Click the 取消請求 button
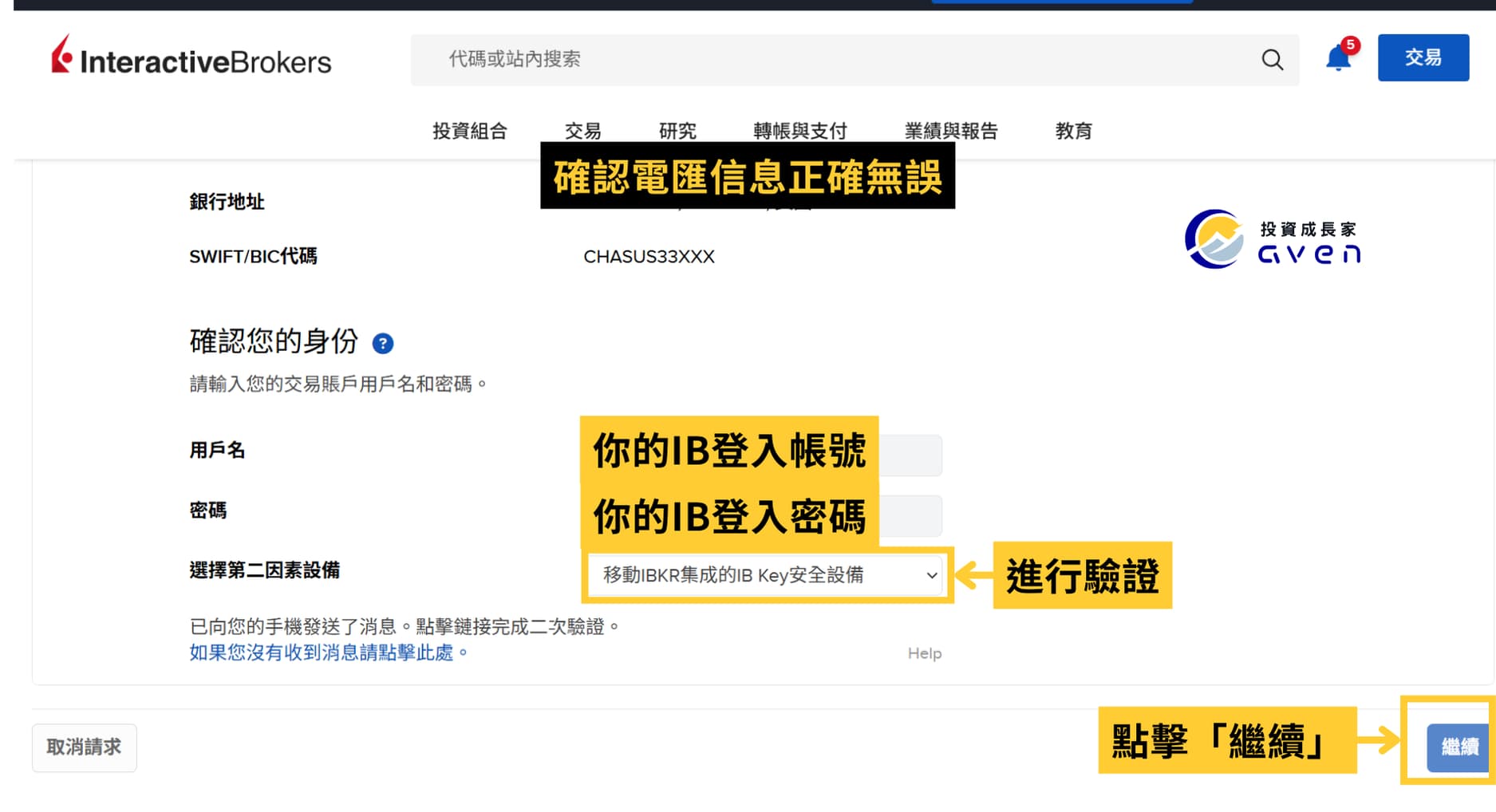The width and height of the screenshot is (1496, 812). (x=84, y=747)
